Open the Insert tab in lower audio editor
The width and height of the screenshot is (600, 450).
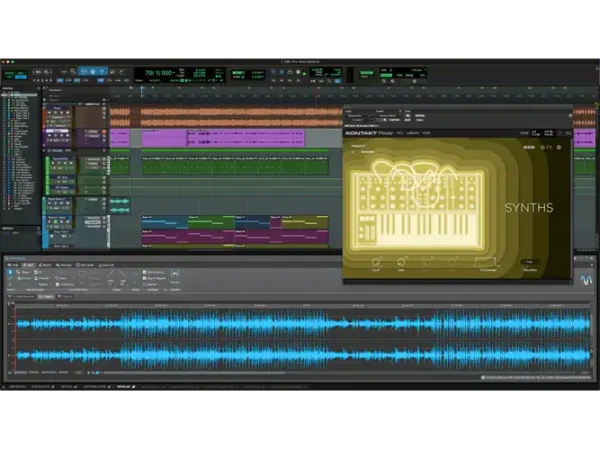pyautogui.click(x=45, y=265)
